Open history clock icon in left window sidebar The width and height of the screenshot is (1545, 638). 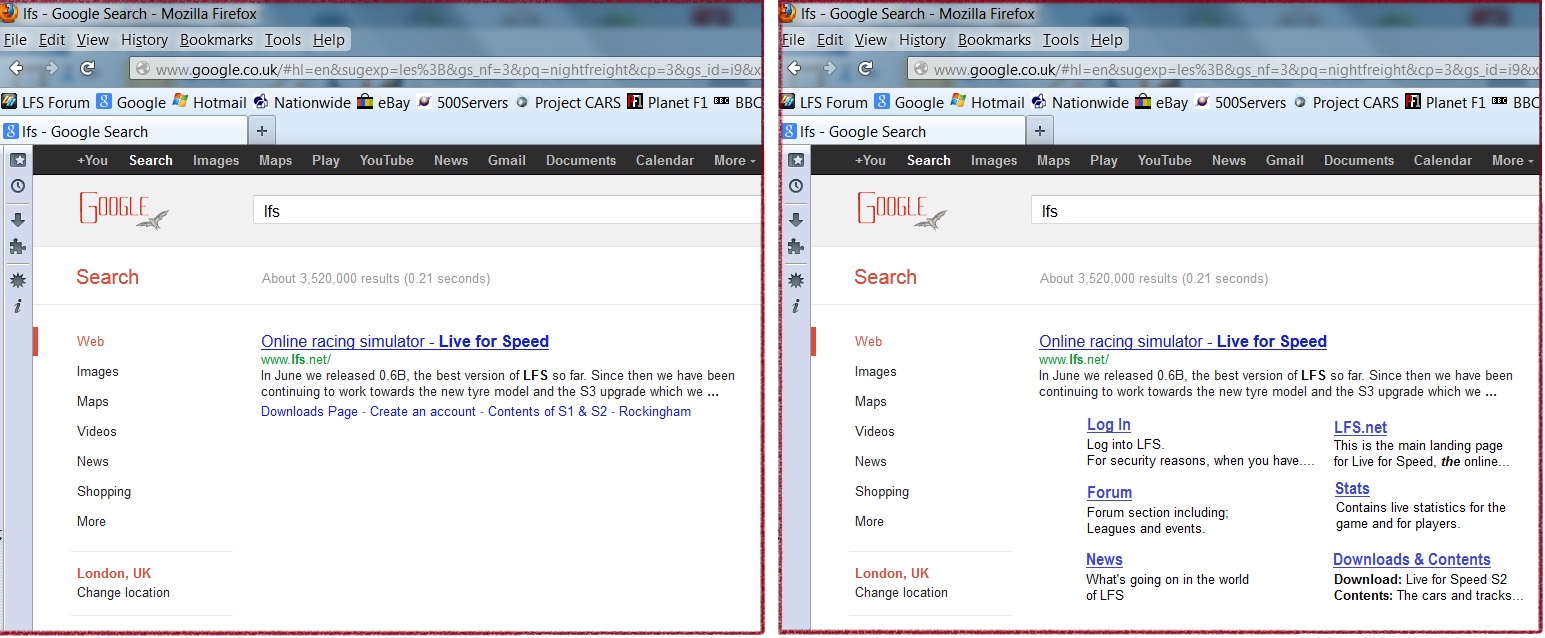[x=18, y=186]
